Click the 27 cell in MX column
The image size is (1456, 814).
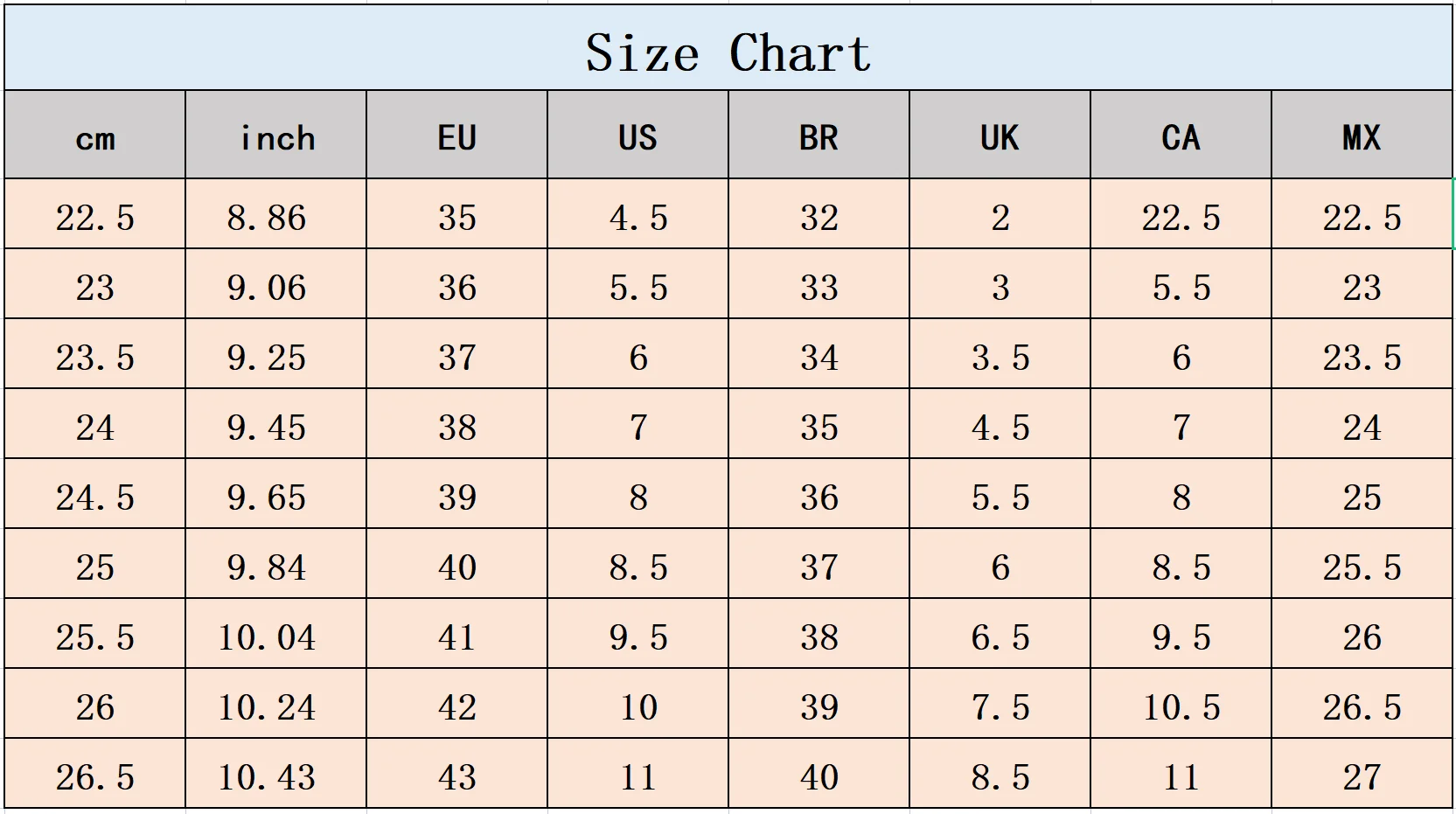(1362, 777)
